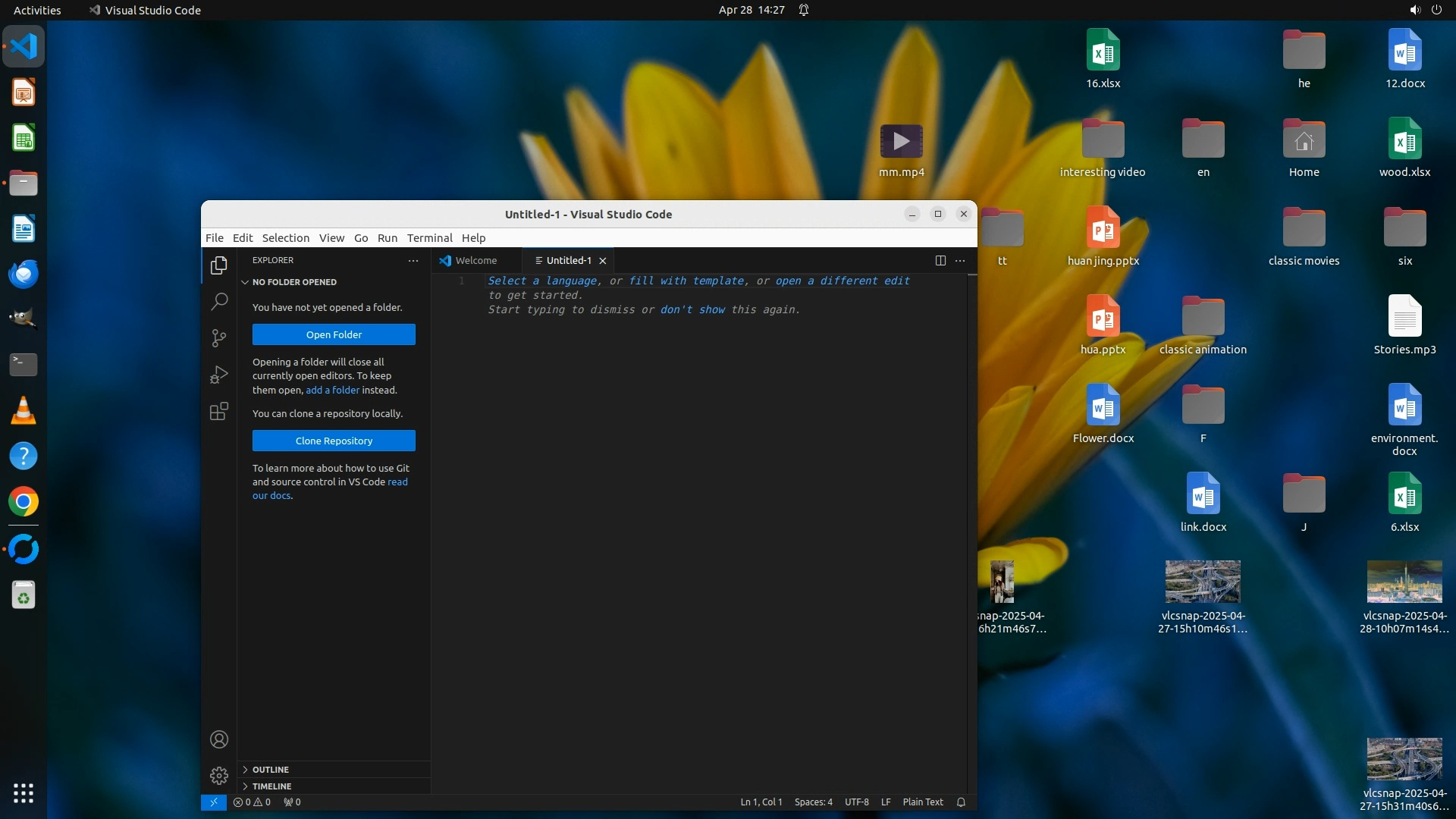Open the Source Control view icon

coord(219,338)
